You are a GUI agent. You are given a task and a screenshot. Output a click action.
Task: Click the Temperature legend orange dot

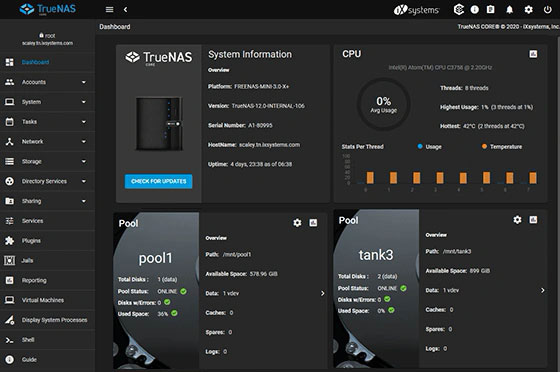(x=484, y=146)
